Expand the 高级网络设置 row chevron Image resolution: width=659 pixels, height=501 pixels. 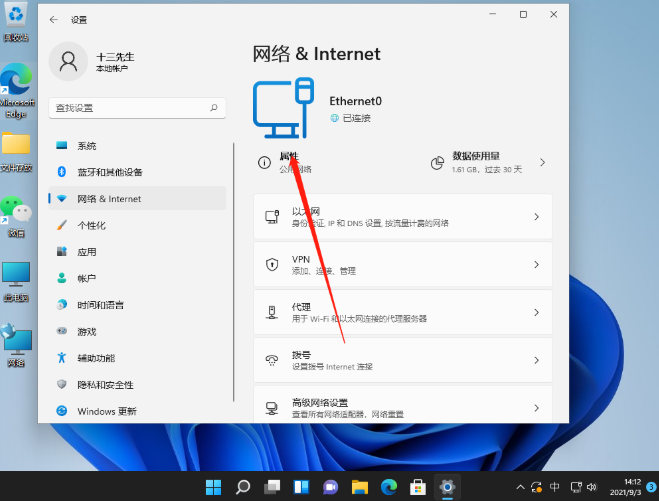coord(537,408)
